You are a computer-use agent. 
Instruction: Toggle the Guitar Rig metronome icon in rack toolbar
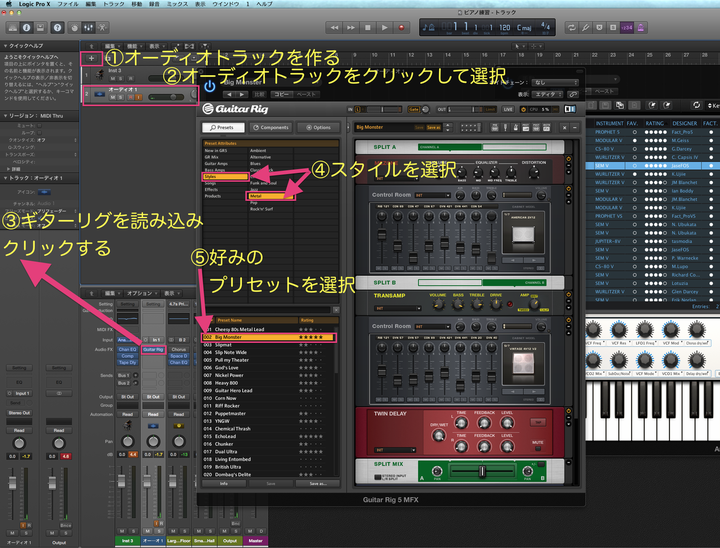(515, 128)
